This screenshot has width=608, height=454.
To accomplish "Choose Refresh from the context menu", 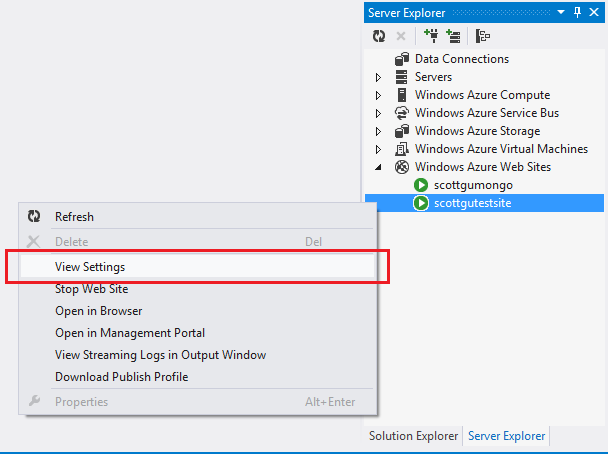I will point(197,216).
